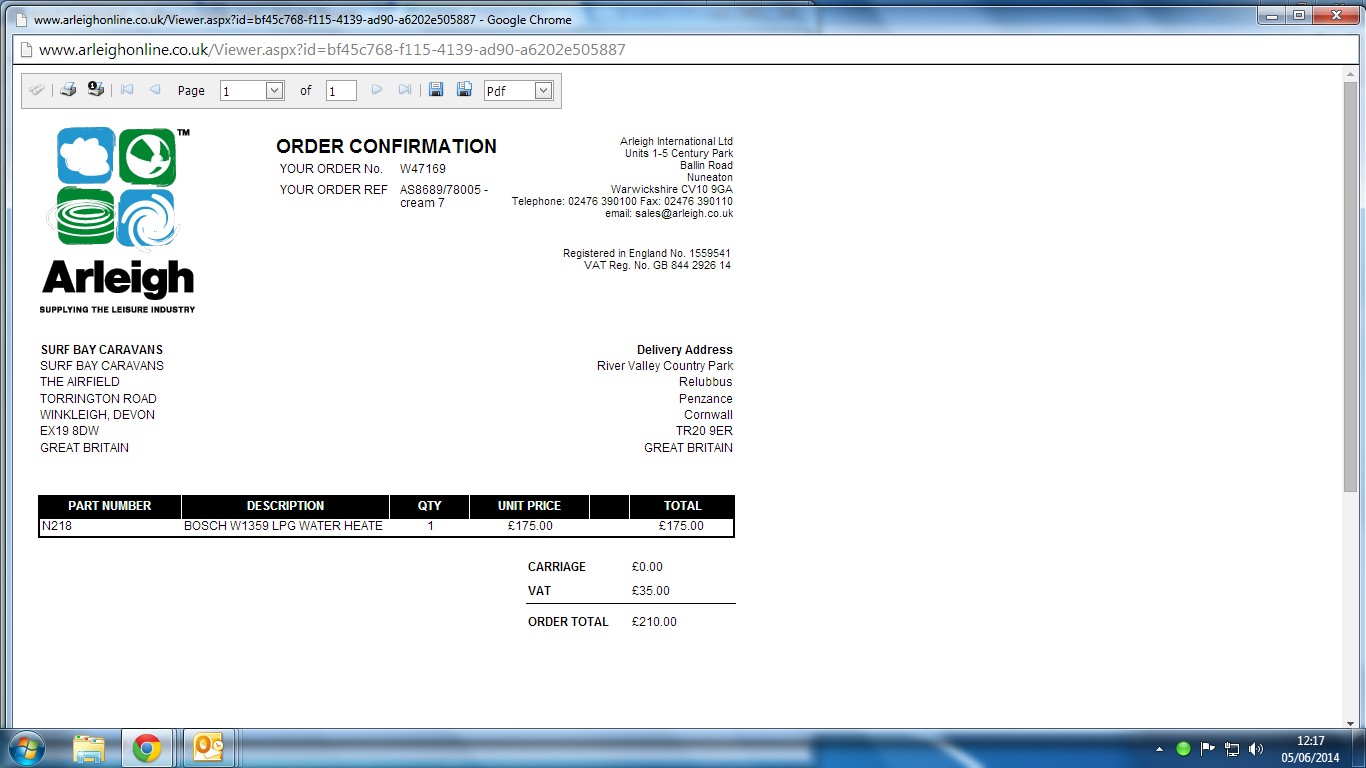Click the carriage amount £0.00
The image size is (1366, 768).
coord(648,567)
